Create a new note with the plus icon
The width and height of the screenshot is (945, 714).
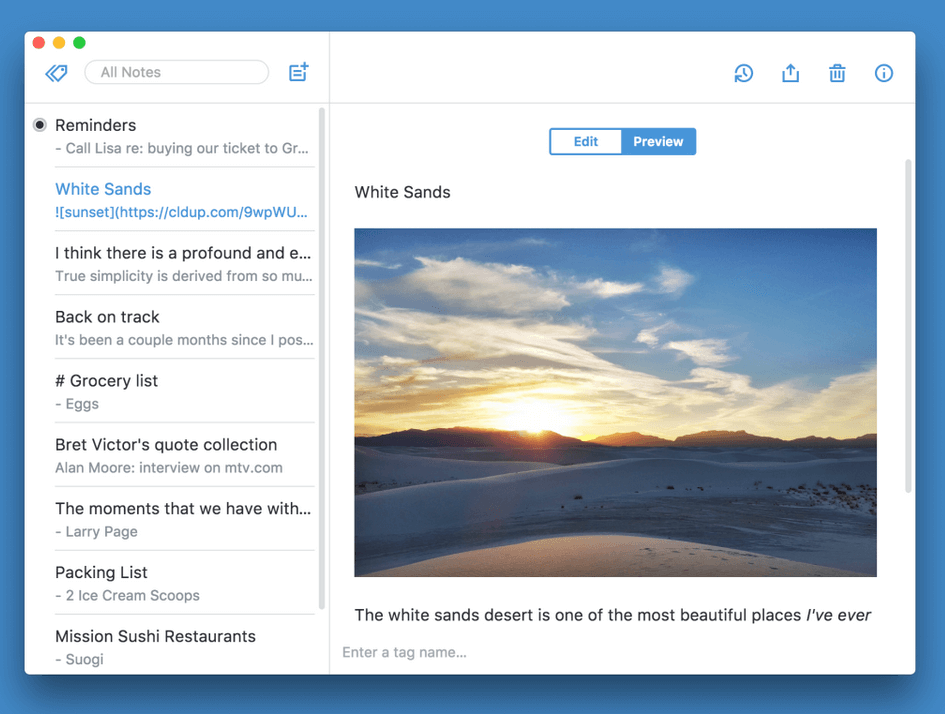pyautogui.click(x=299, y=72)
